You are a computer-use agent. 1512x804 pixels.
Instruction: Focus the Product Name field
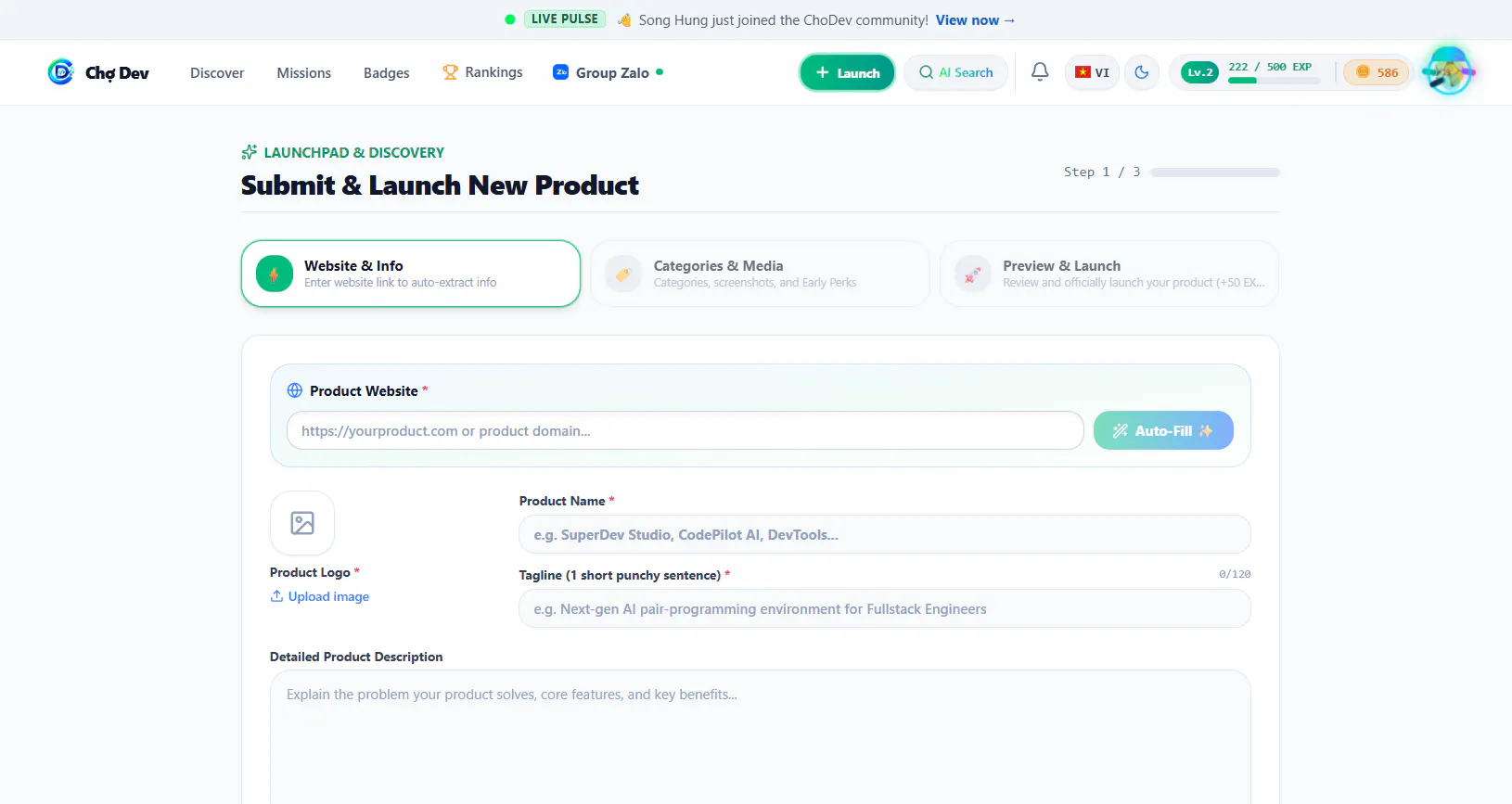[885, 534]
